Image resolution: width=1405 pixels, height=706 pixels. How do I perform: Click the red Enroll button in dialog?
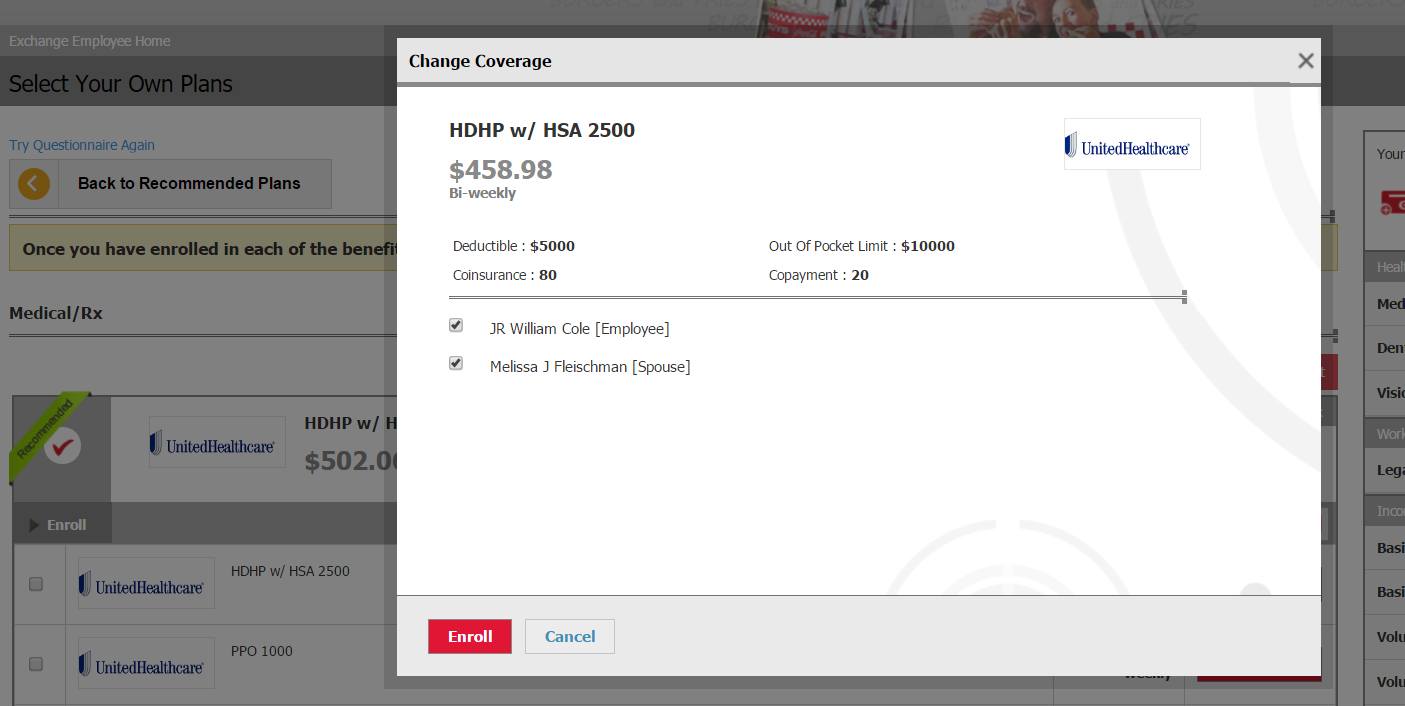tap(470, 637)
